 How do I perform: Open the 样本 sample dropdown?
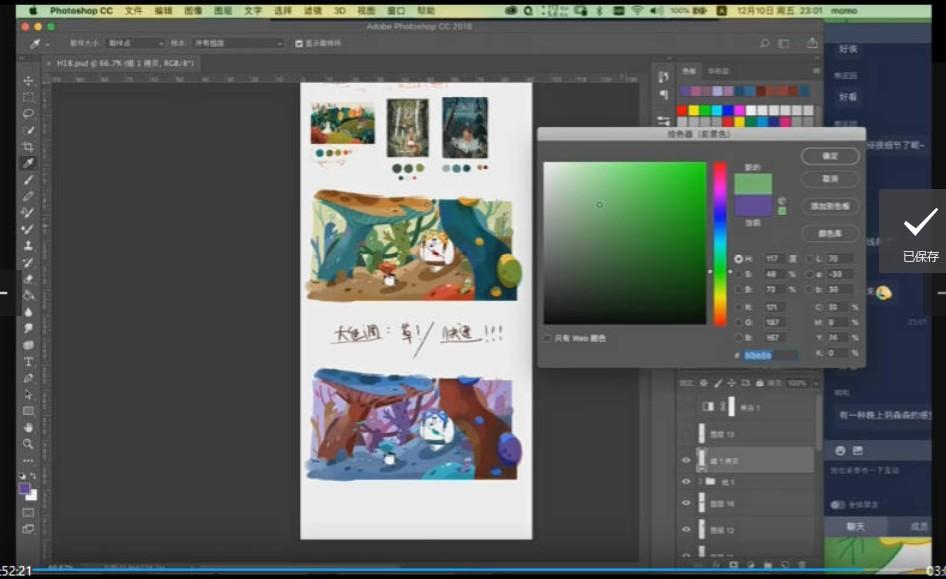[238, 44]
